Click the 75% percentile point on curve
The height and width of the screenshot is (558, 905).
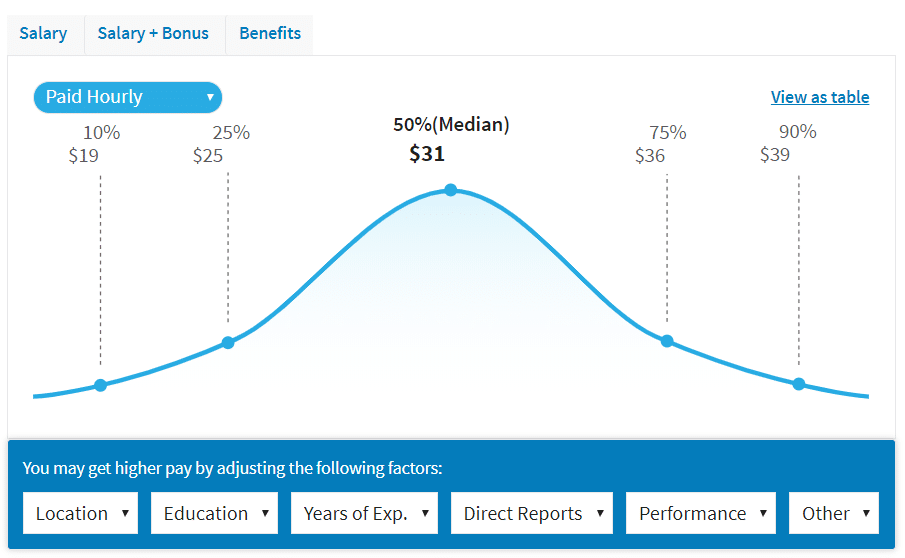click(667, 341)
